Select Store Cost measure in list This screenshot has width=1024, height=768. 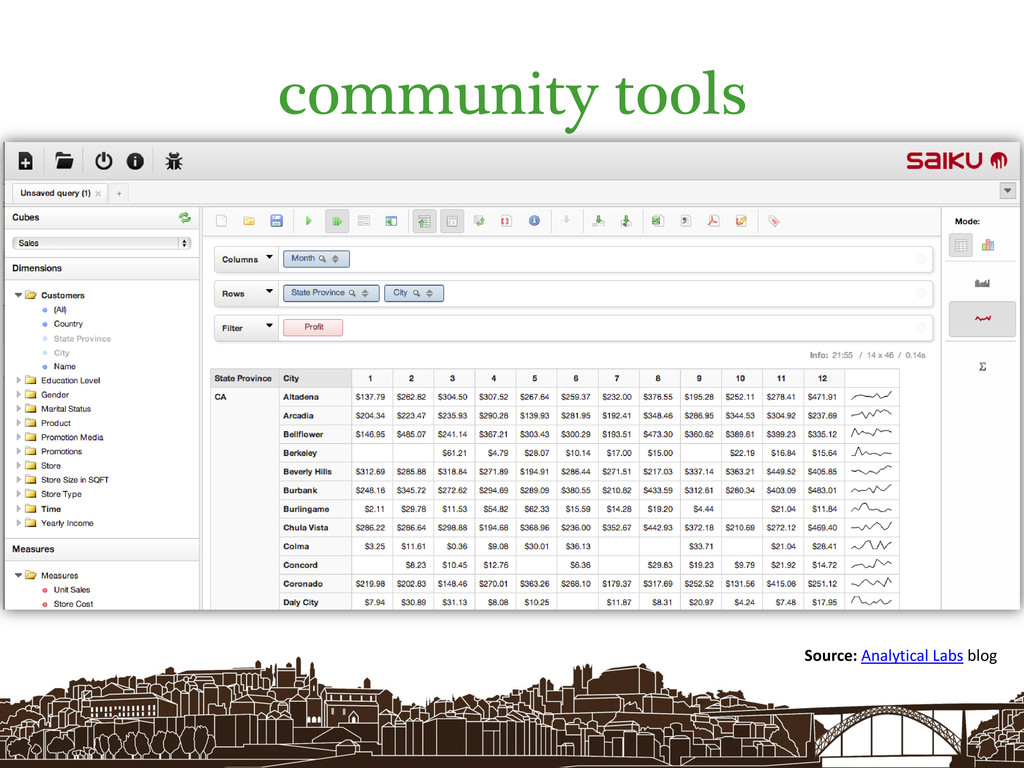(x=73, y=604)
